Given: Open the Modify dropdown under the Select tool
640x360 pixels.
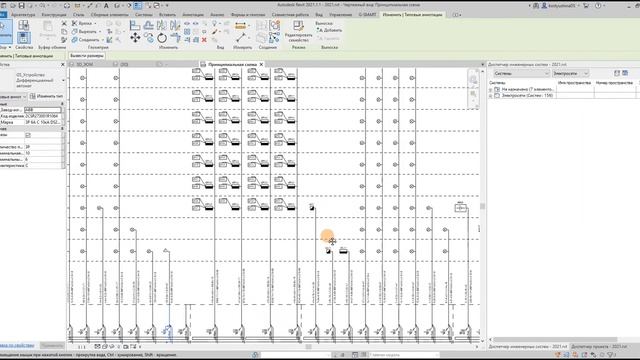Looking at the screenshot, I should [5, 48].
